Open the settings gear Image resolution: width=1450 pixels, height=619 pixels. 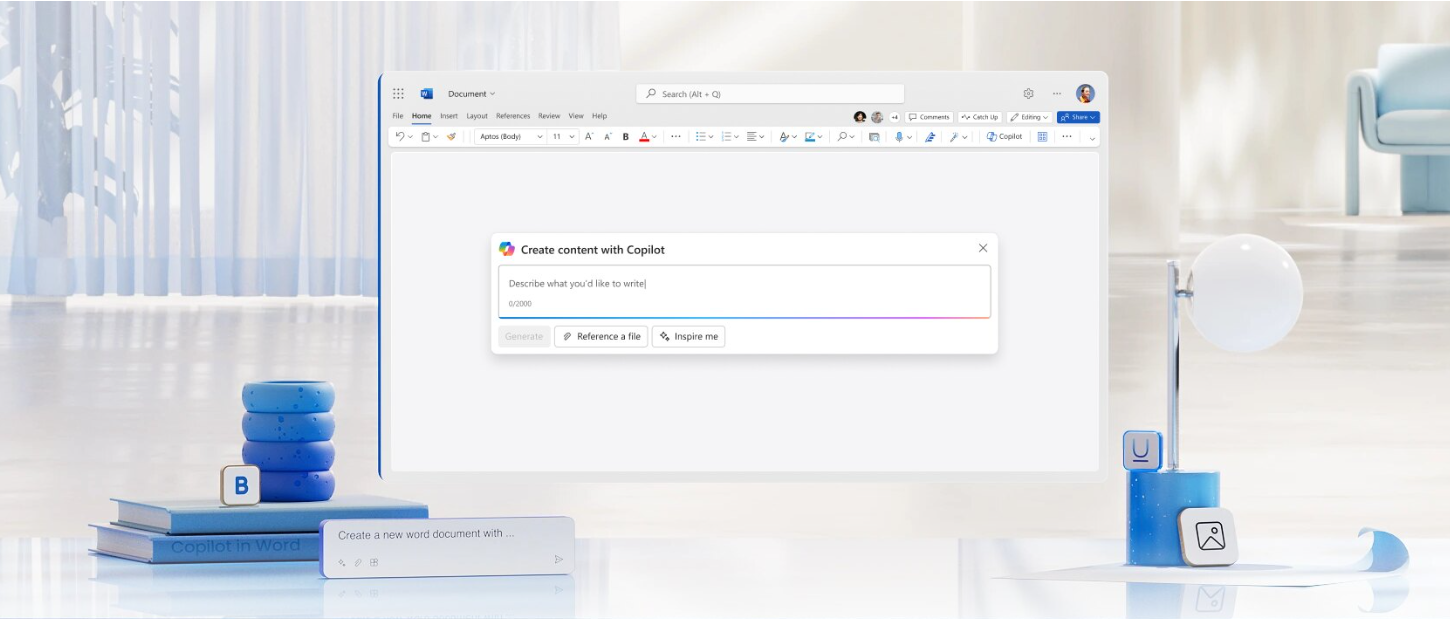pyautogui.click(x=1028, y=94)
